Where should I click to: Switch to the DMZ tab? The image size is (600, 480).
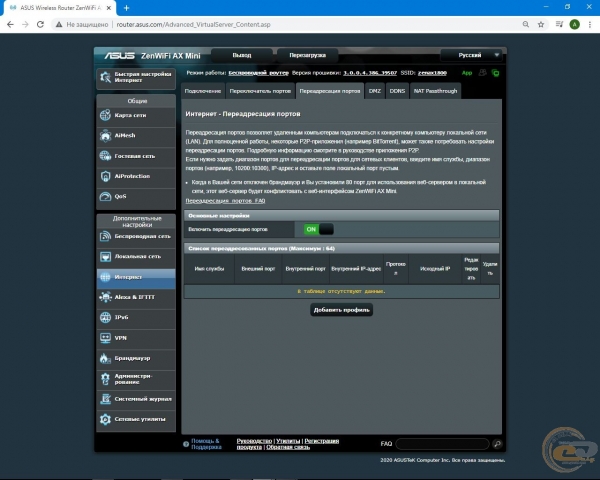pyautogui.click(x=375, y=91)
